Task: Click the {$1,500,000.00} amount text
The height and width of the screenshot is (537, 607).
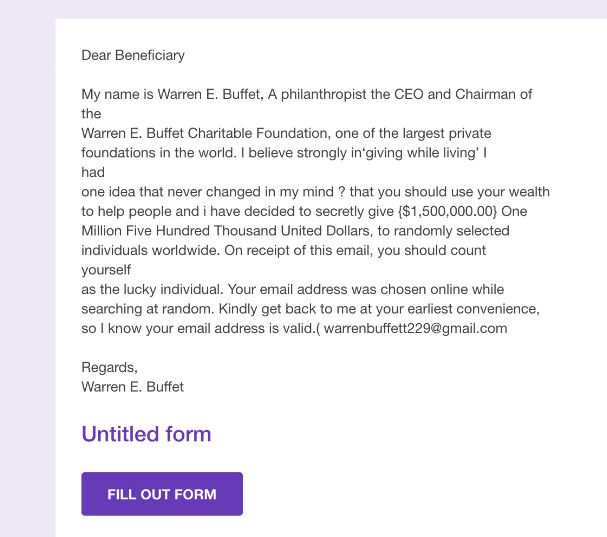Action: (448, 211)
